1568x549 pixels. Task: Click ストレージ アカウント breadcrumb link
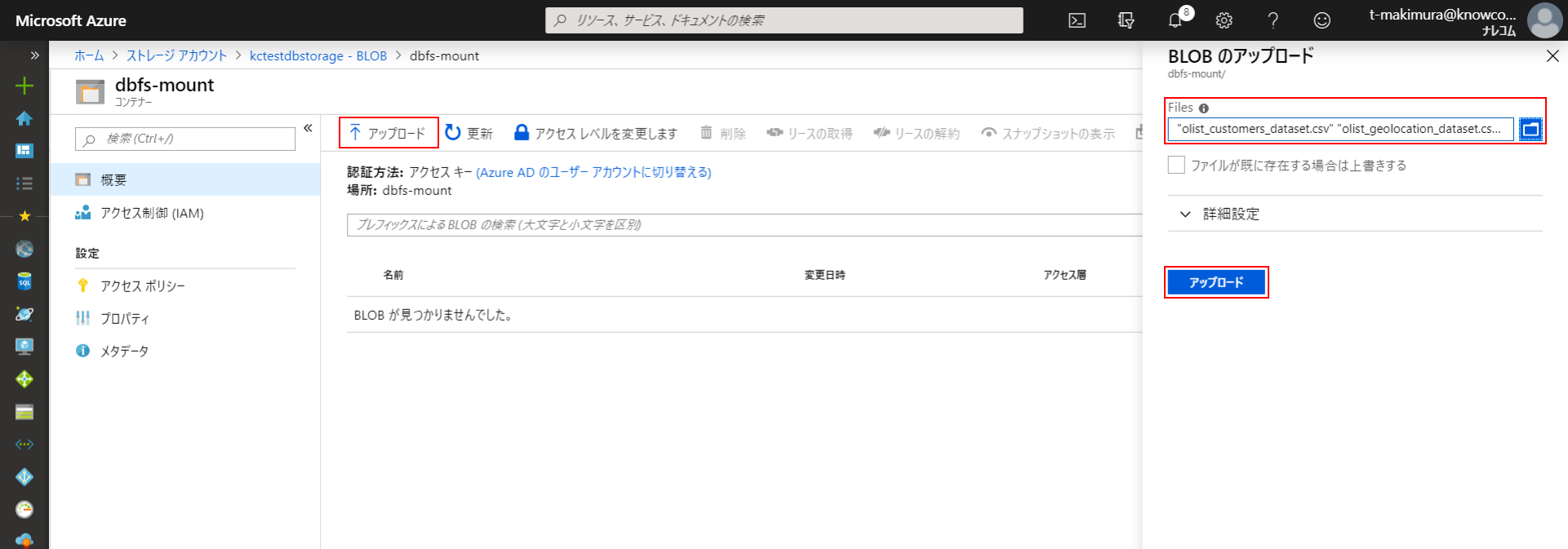pyautogui.click(x=176, y=55)
